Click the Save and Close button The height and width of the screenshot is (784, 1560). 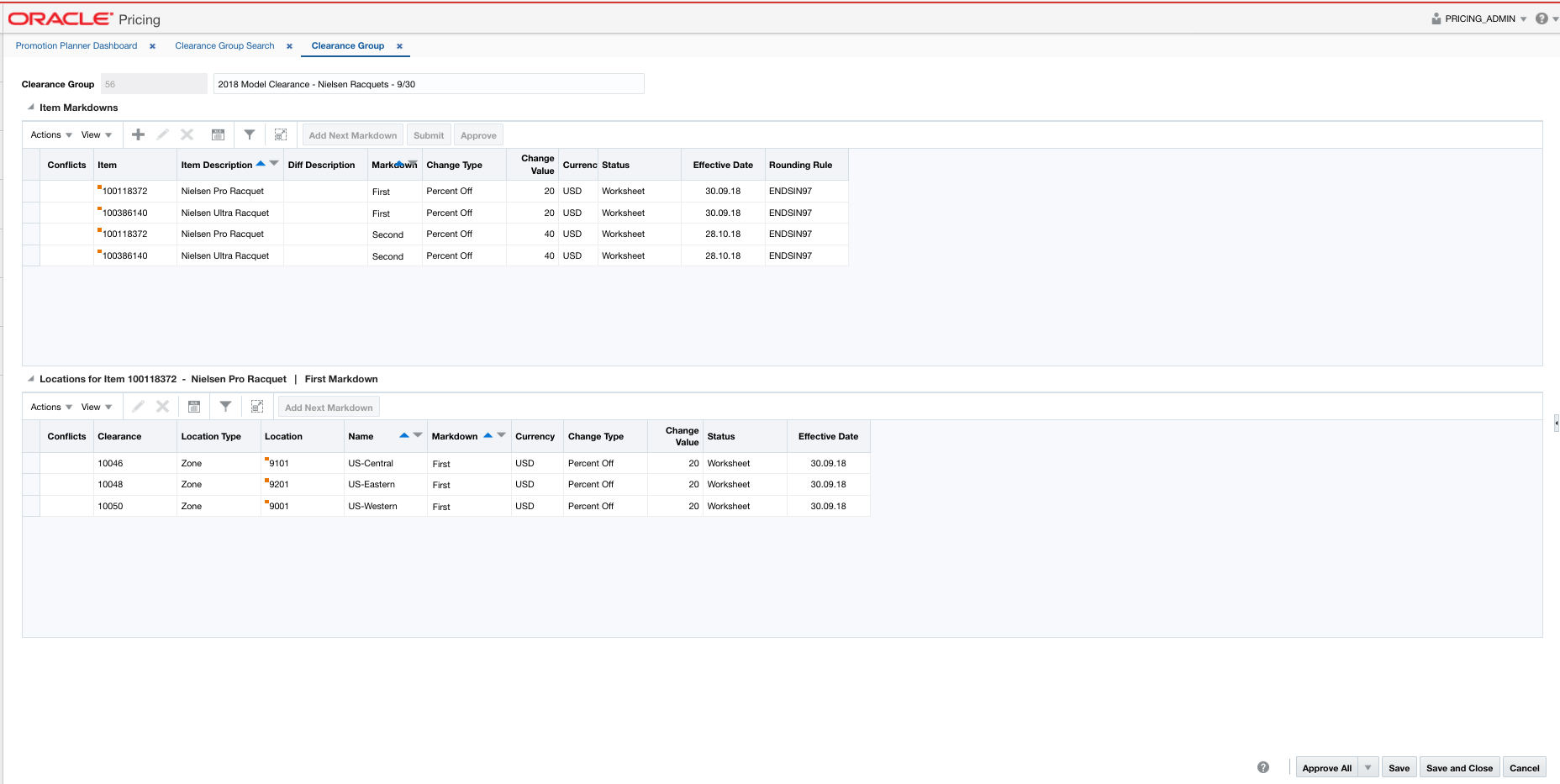tap(1460, 767)
